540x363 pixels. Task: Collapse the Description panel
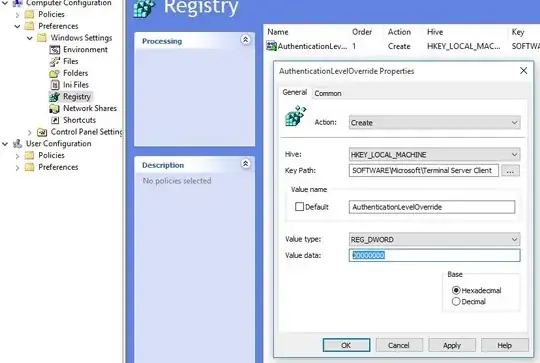click(x=246, y=164)
